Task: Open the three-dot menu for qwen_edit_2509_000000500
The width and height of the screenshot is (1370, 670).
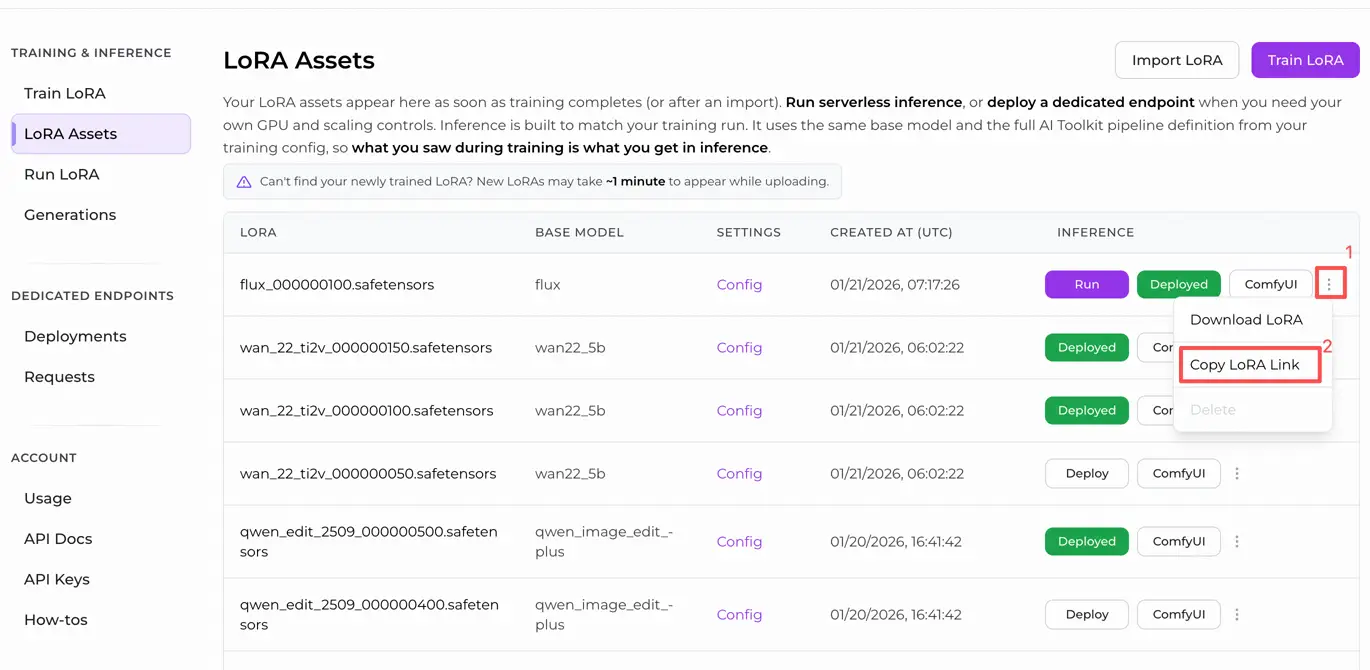Action: point(1238,541)
